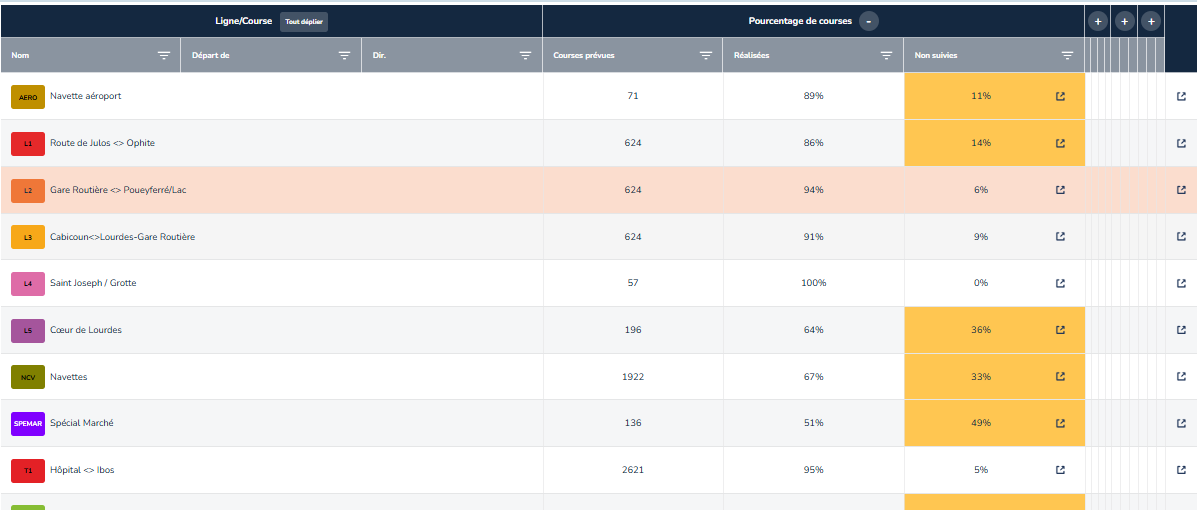Open row details icon at far right of Navettes row
Viewport: 1197px width, 510px height.
1181,377
